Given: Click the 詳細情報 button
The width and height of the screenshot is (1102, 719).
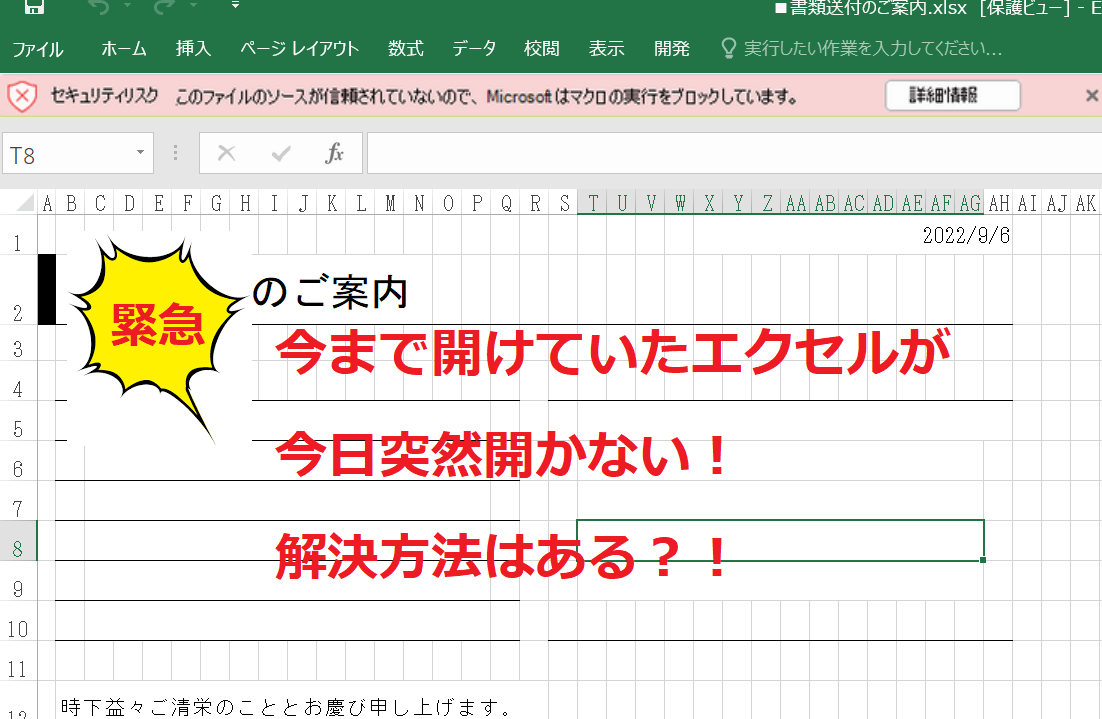Looking at the screenshot, I should tap(952, 96).
